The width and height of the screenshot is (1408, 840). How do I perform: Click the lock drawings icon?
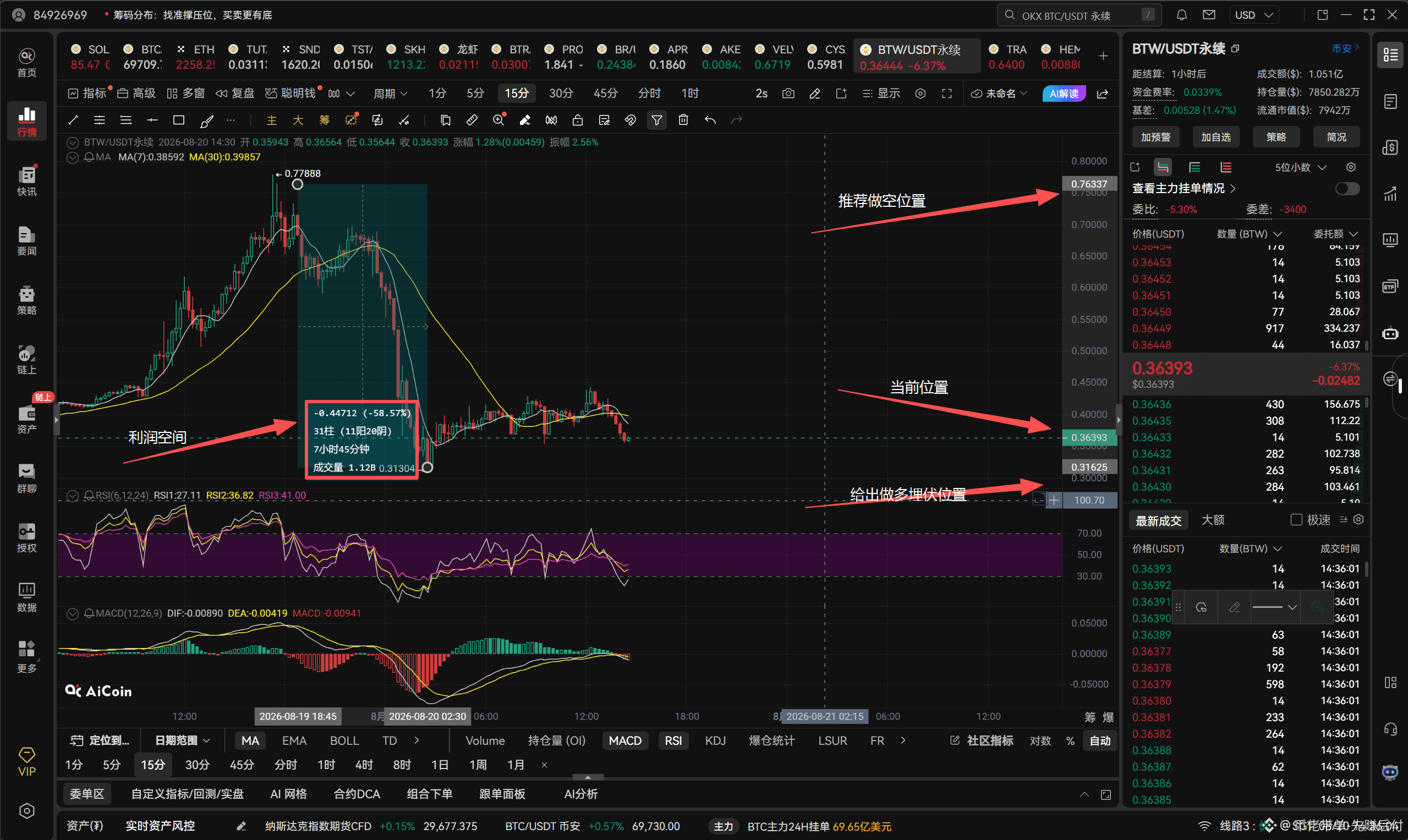point(578,120)
